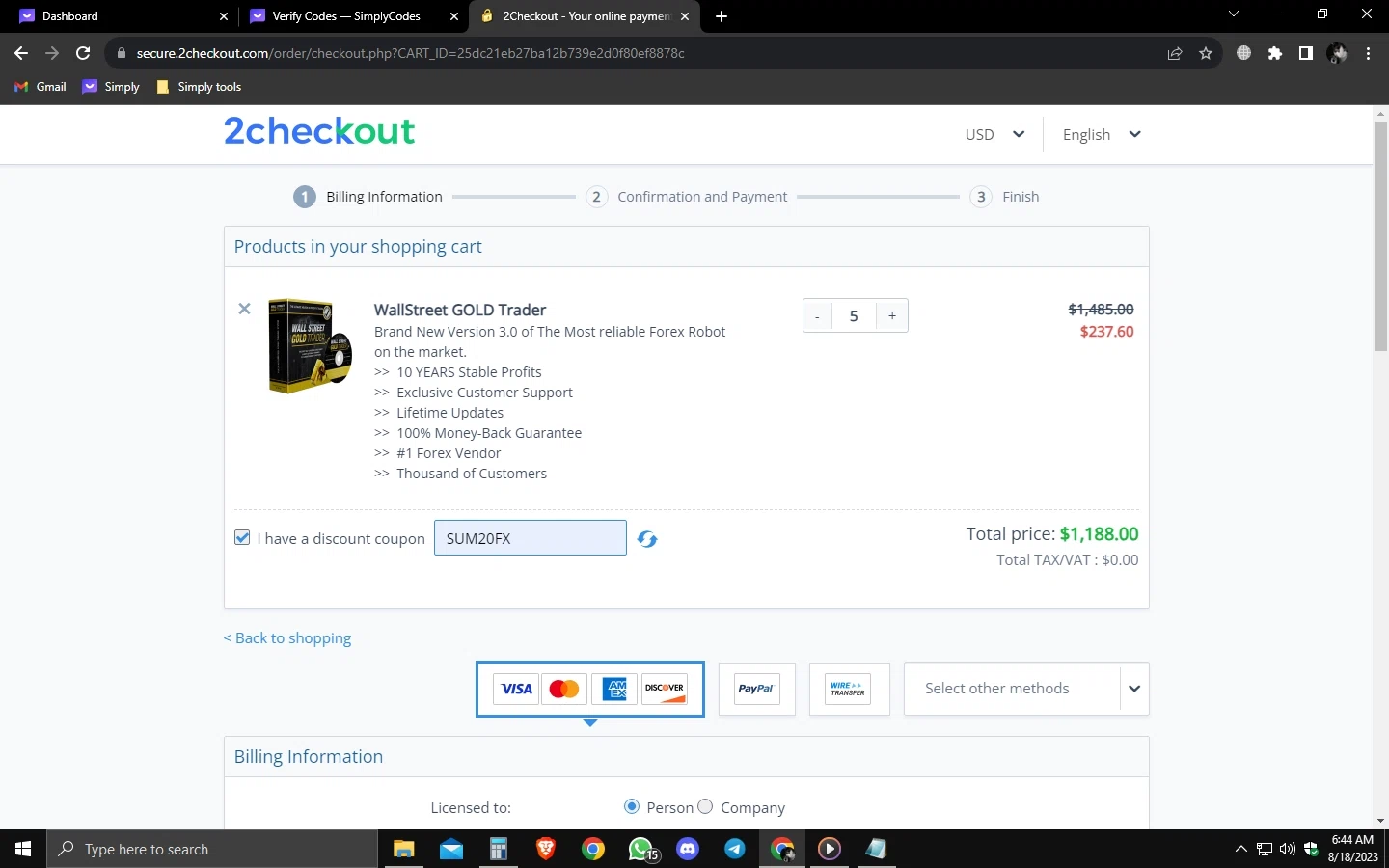Close the Dashboard tab
The image size is (1389, 868).
pyautogui.click(x=224, y=16)
